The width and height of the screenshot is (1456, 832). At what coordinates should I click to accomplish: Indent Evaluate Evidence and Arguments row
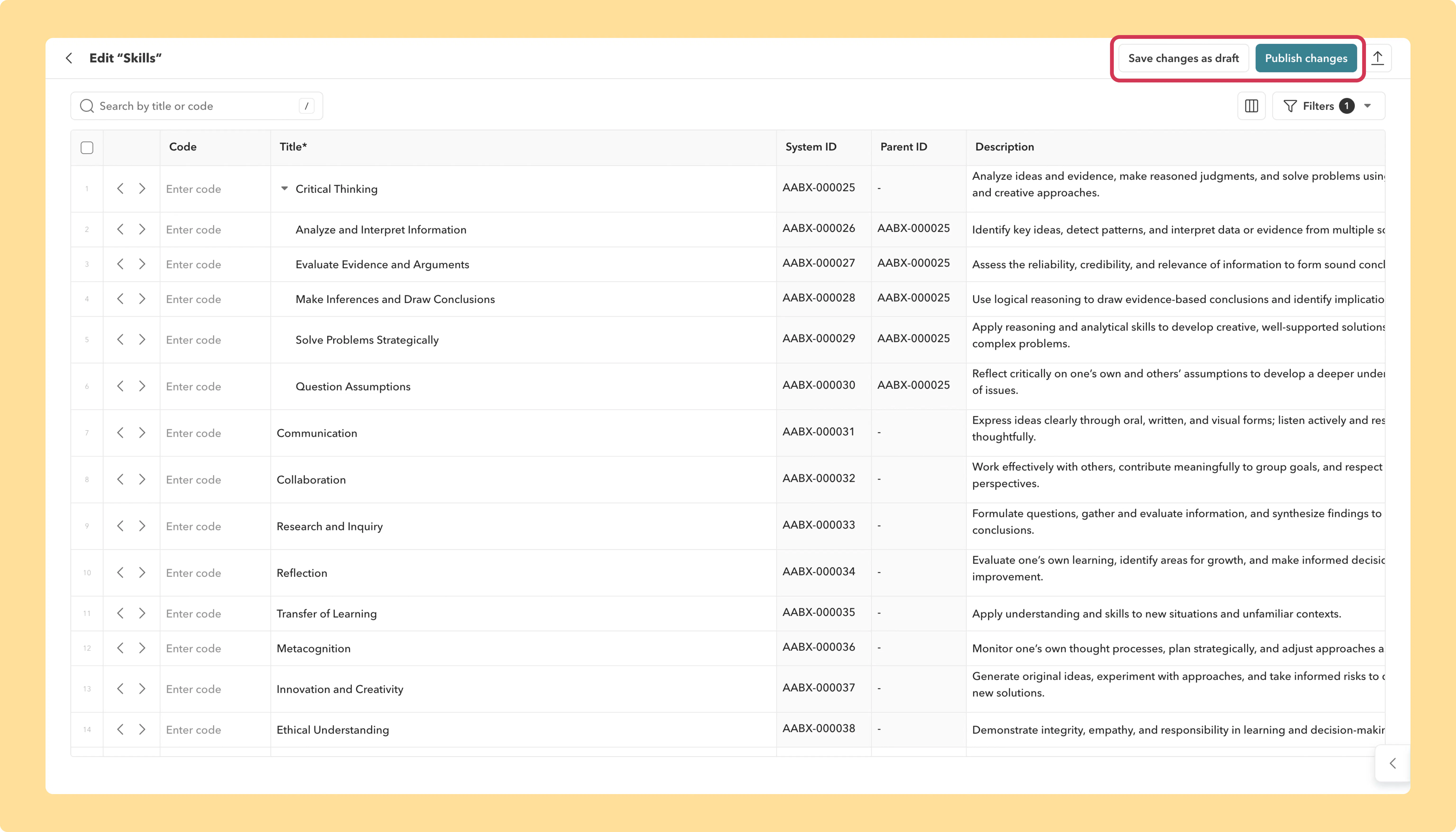point(142,264)
